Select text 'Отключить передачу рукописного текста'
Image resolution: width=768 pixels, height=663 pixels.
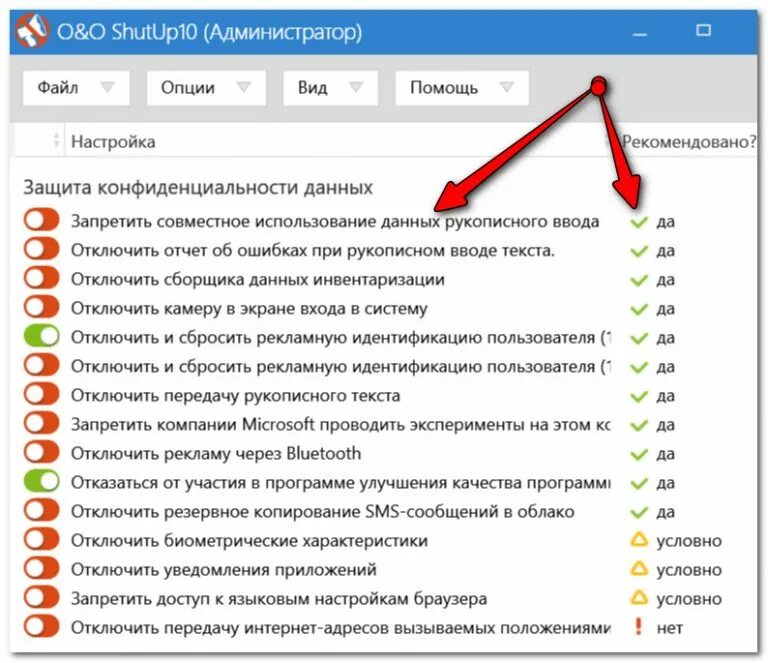click(236, 396)
